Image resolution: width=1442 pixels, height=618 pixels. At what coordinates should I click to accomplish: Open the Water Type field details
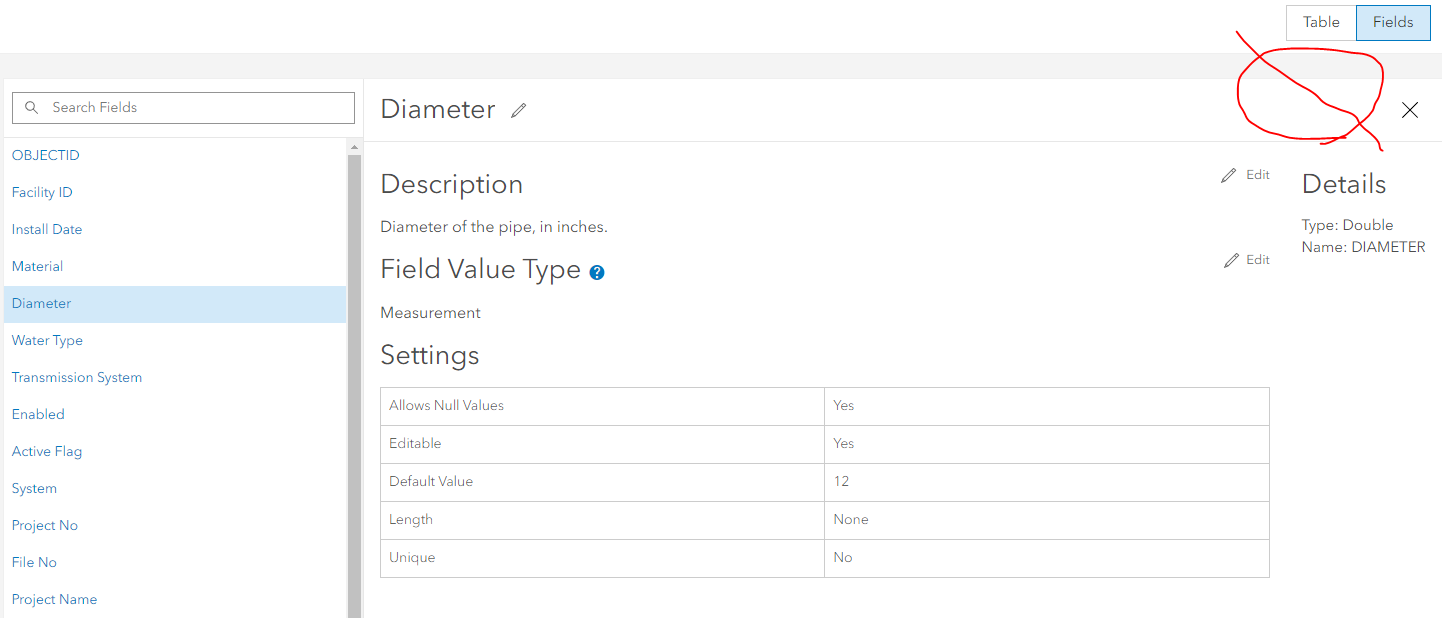[x=47, y=340]
